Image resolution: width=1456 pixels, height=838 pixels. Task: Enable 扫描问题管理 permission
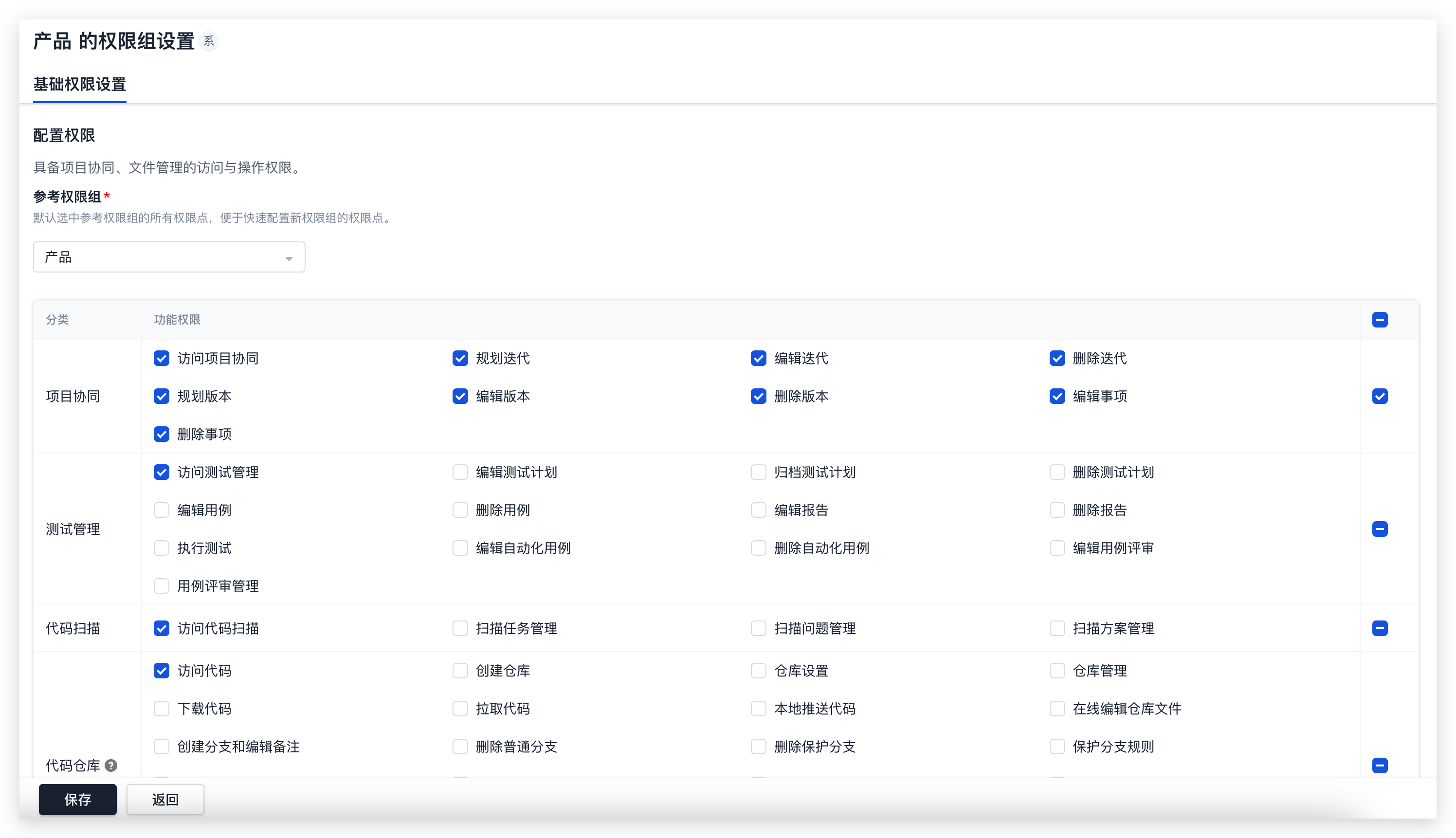(759, 629)
